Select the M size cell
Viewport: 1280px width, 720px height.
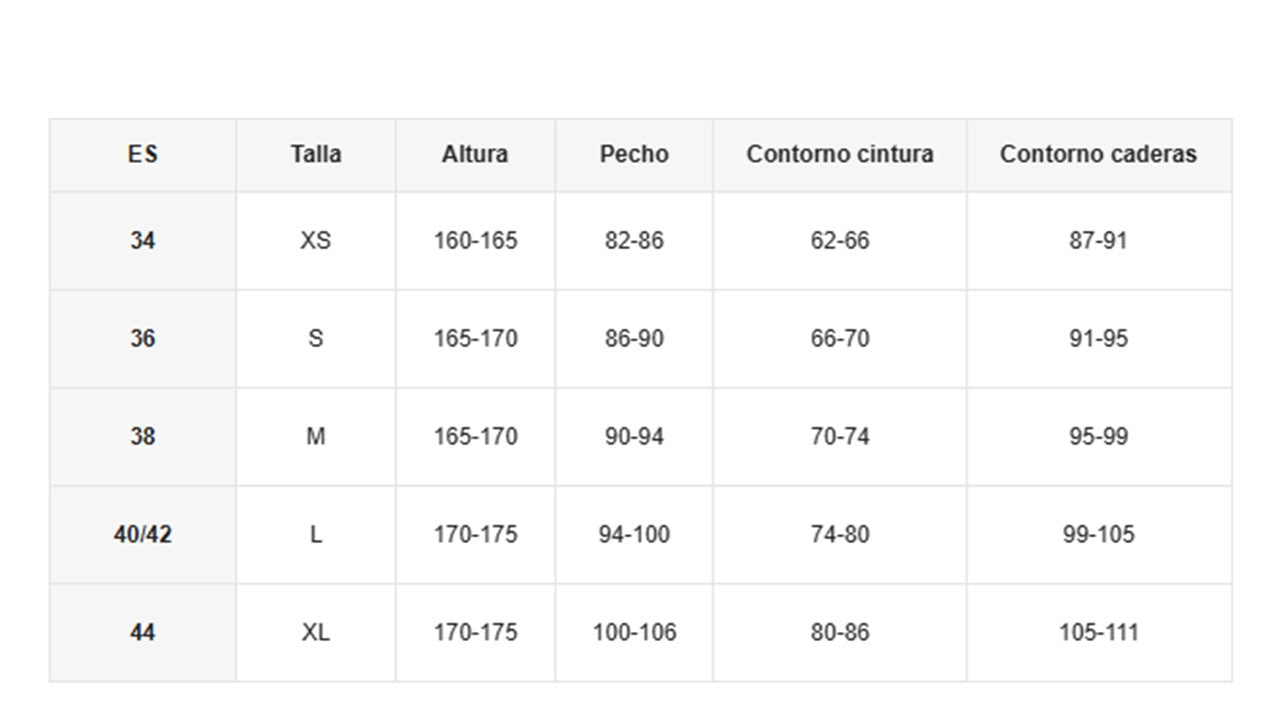(316, 437)
